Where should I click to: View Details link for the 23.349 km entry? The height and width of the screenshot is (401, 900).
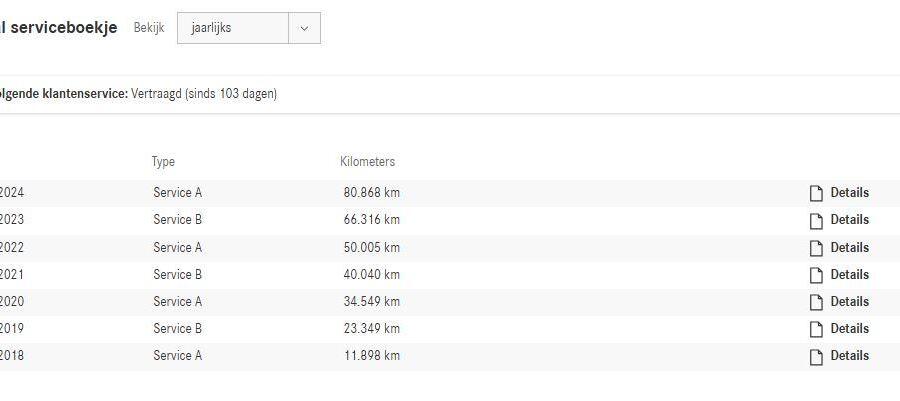tap(849, 329)
